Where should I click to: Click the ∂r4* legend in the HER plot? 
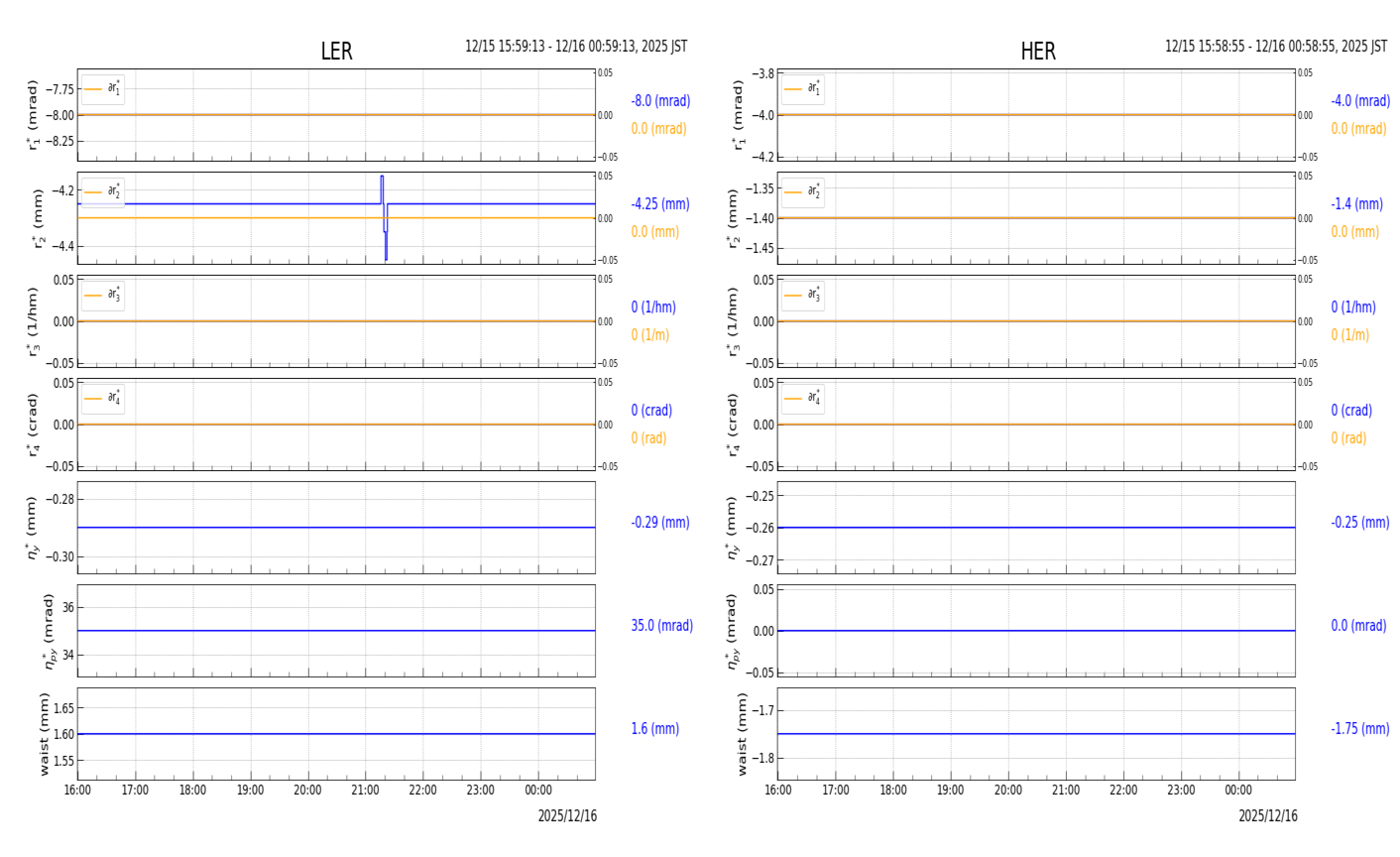(x=803, y=399)
